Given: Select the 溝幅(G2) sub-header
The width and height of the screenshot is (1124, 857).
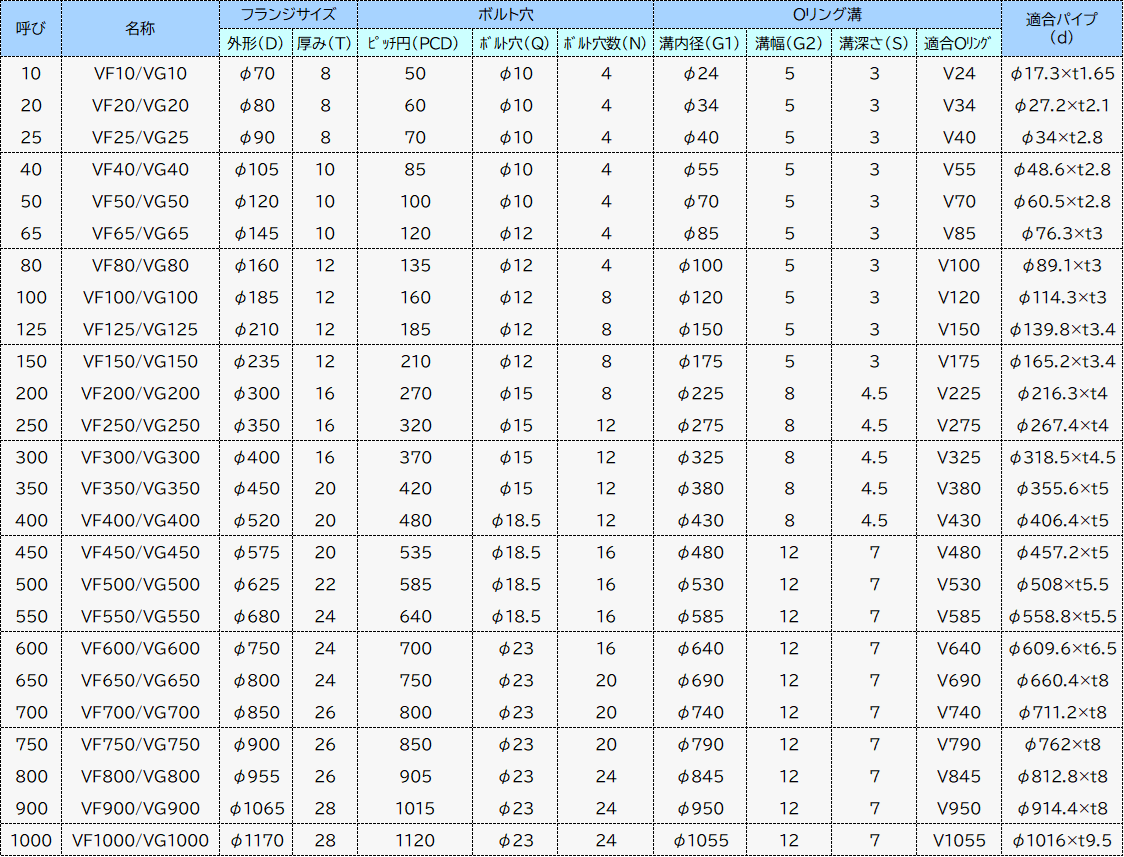Looking at the screenshot, I should [x=789, y=43].
